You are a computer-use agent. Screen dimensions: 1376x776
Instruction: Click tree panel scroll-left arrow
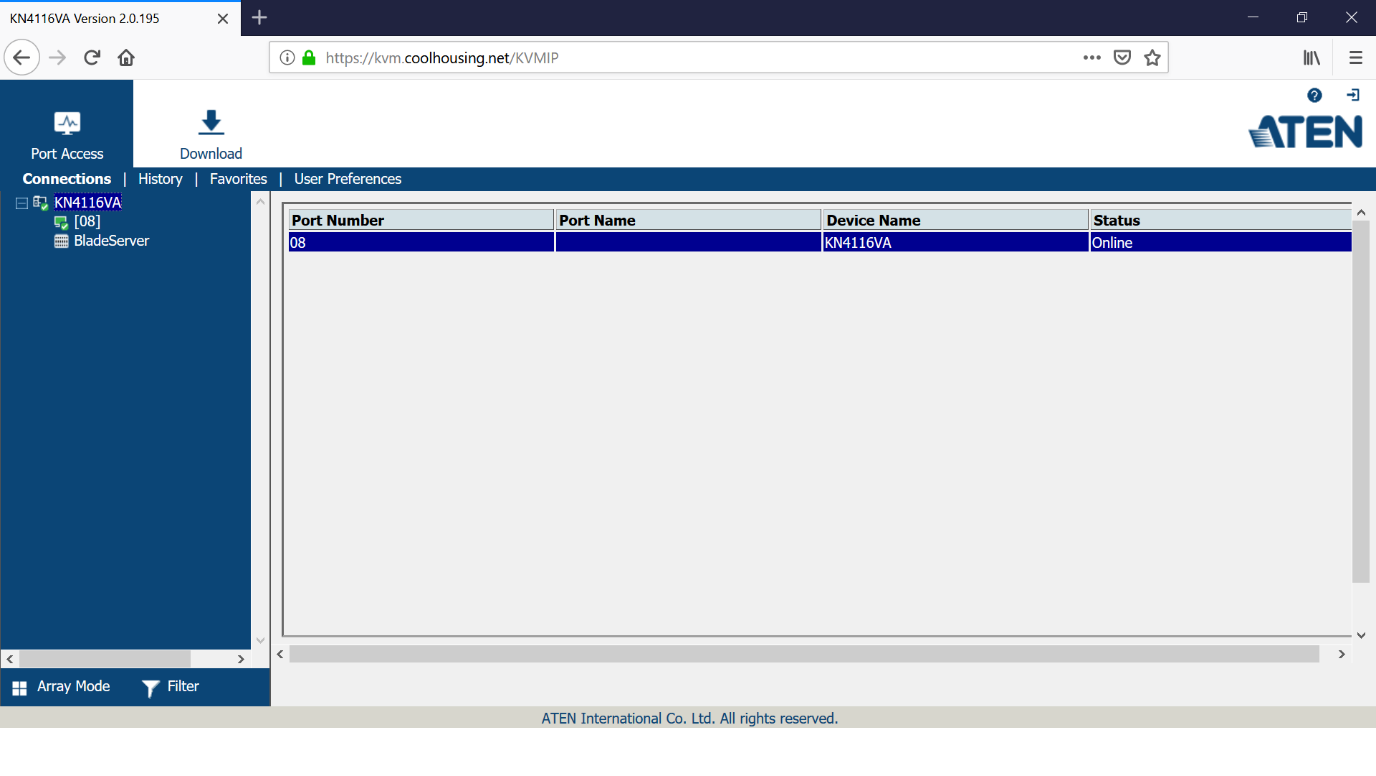pos(10,659)
